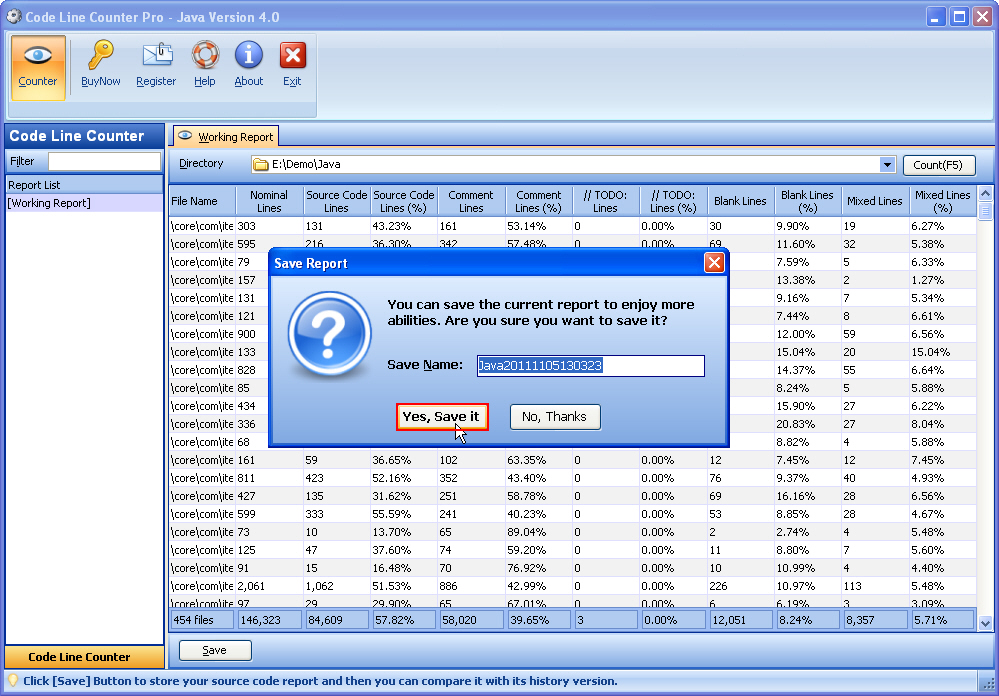999x696 pixels.
Task: Click the 5.71% mixed lines total
Action: pos(943,620)
